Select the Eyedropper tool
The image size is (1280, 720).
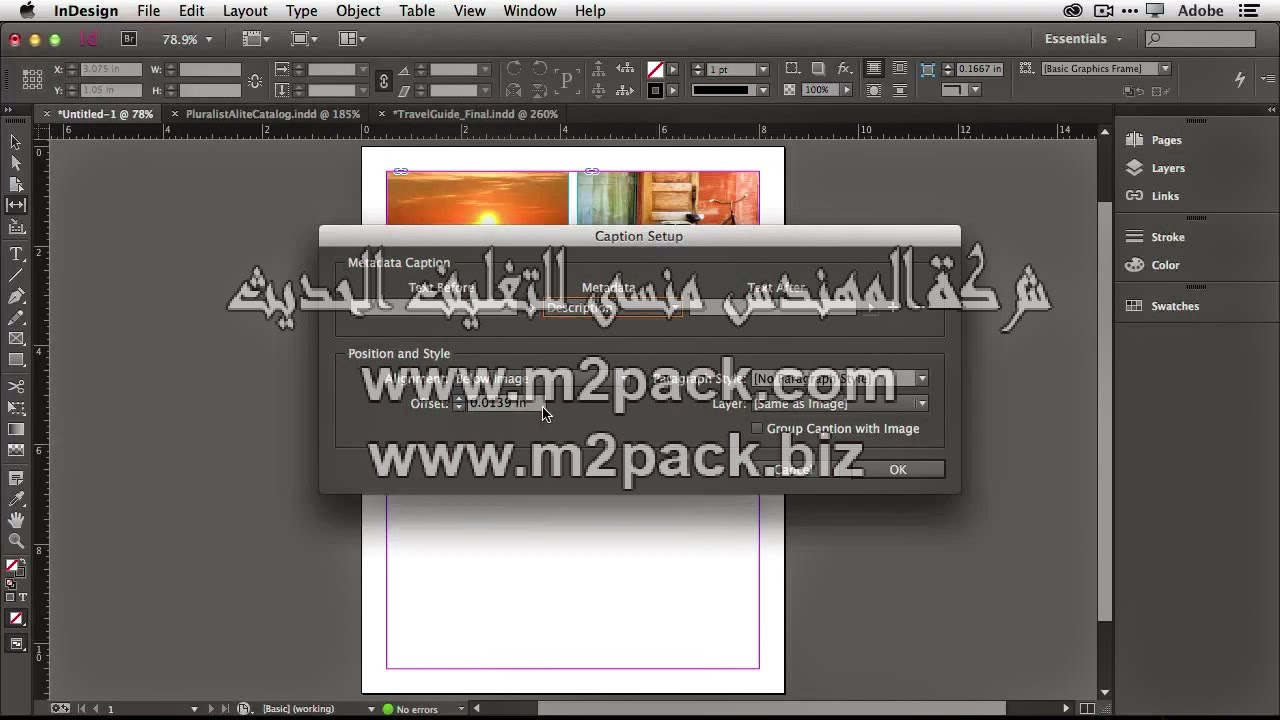point(16,499)
